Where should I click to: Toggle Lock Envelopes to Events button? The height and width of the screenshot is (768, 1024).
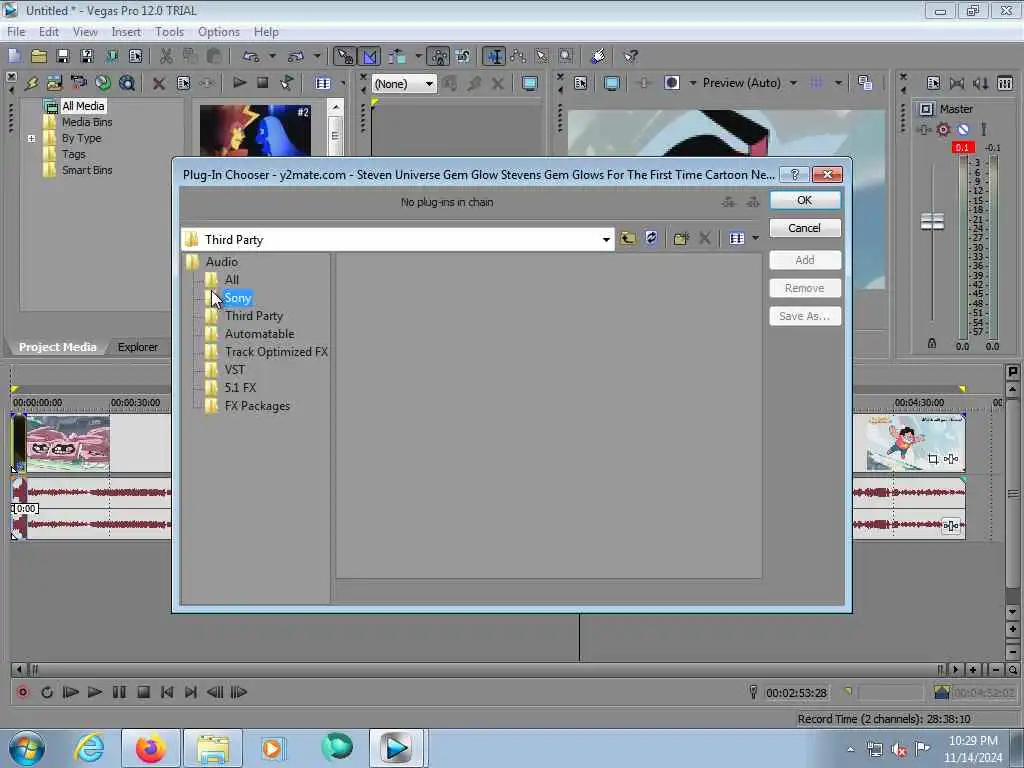[x=439, y=57]
